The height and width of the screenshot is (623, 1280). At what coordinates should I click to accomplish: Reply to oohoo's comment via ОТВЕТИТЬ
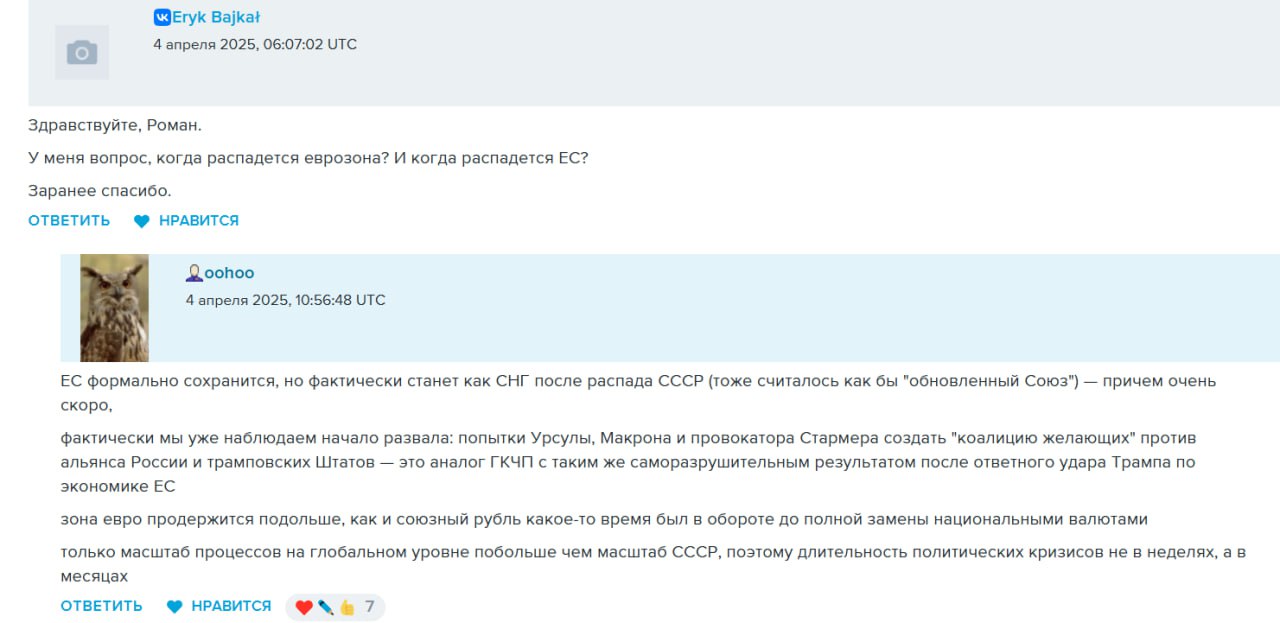point(101,606)
